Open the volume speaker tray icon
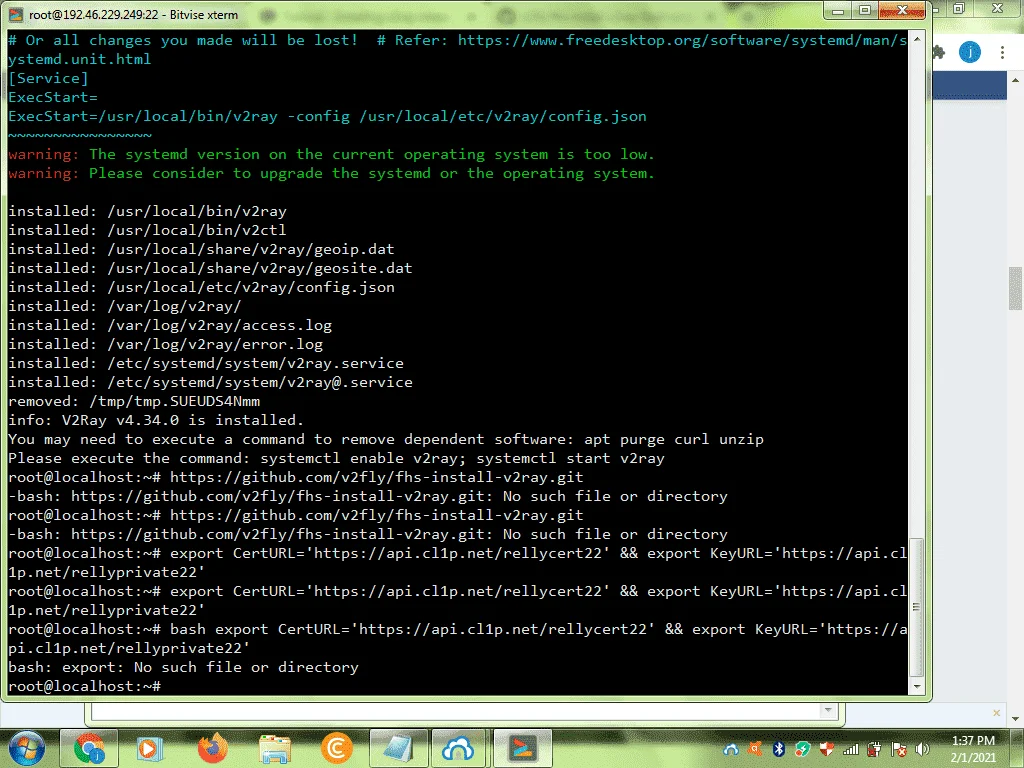The height and width of the screenshot is (768, 1024). point(922,749)
